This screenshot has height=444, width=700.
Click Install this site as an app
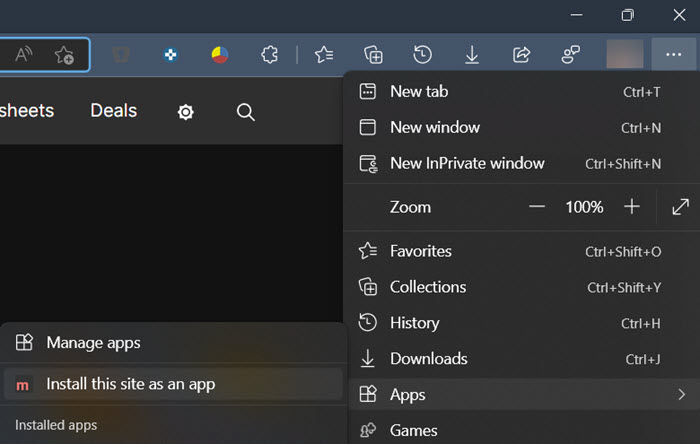click(130, 384)
